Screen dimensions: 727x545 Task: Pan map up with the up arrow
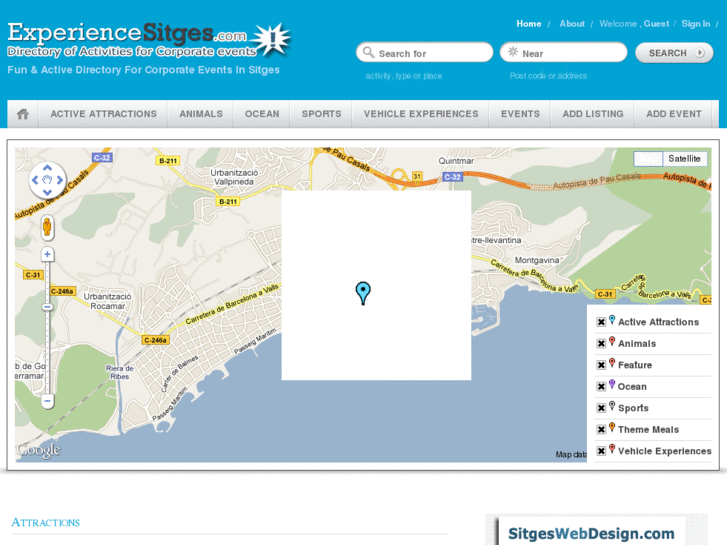pyautogui.click(x=47, y=168)
